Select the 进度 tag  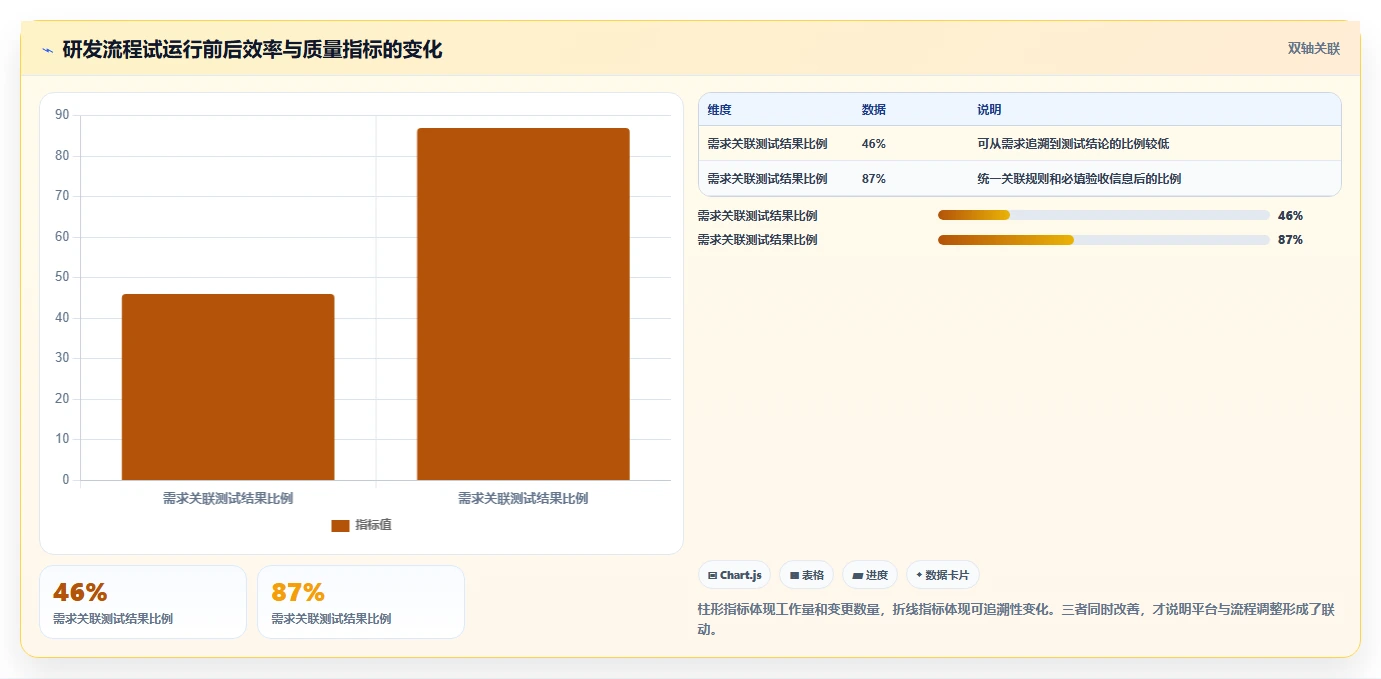(870, 575)
